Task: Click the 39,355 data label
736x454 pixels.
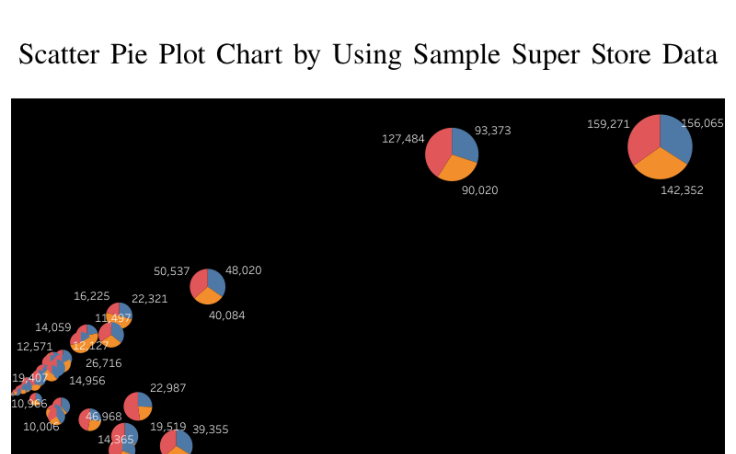Action: tap(210, 429)
